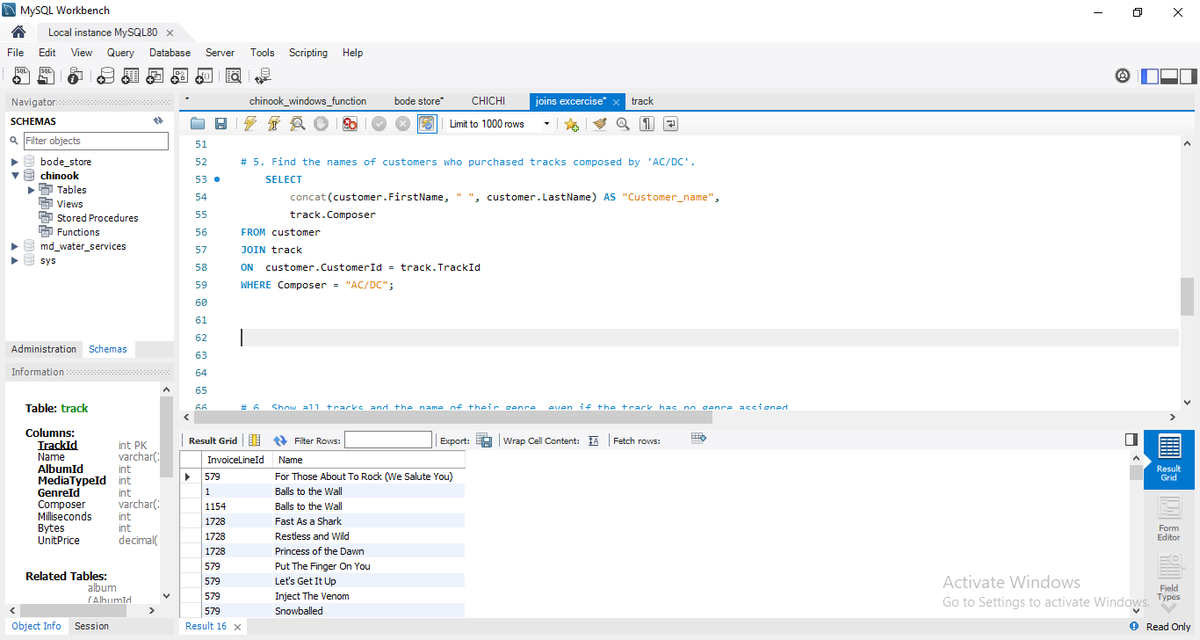The height and width of the screenshot is (640, 1200).
Task: Create a new function icon
Action: (x=204, y=75)
